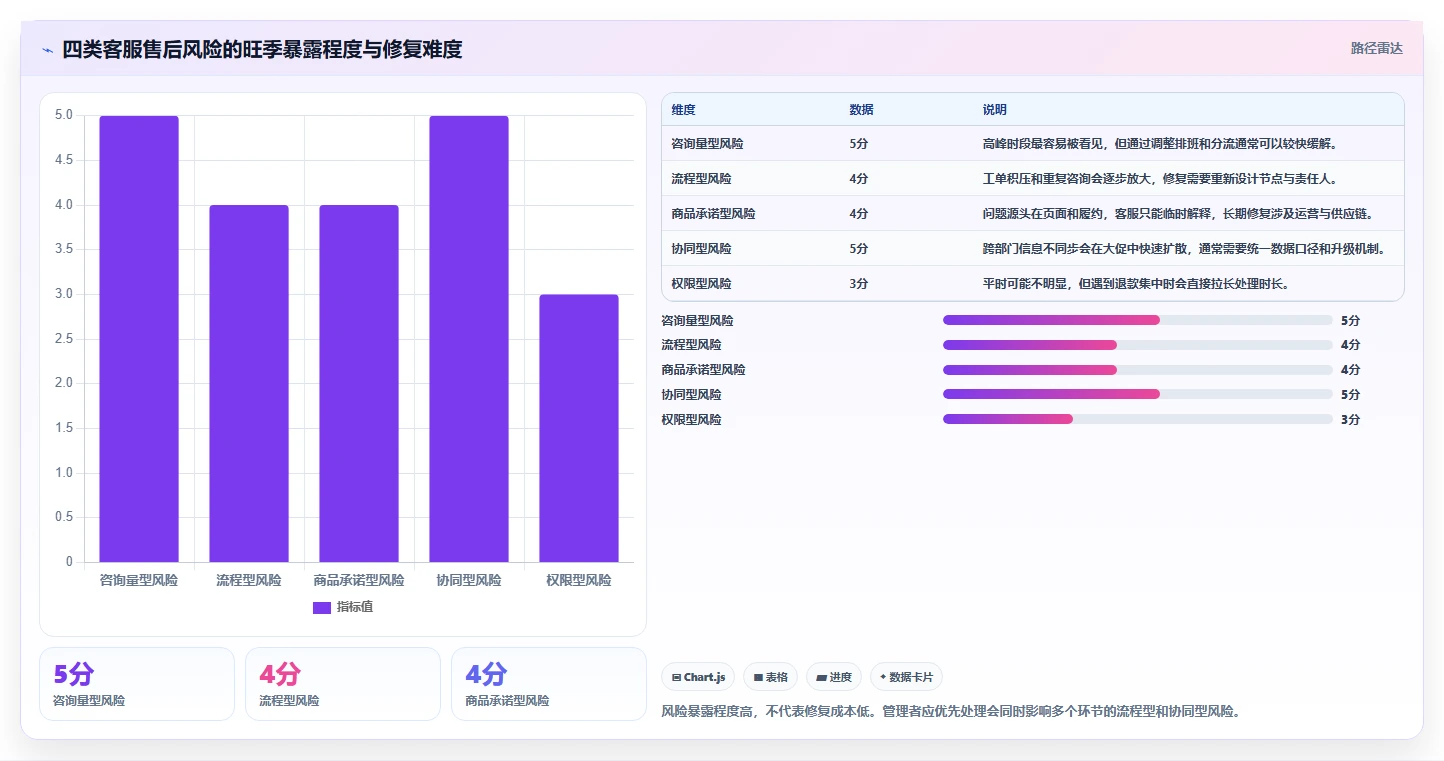This screenshot has height=761, width=1444.
Task: Click the 商品承诺型风险 bar in the chart
Action: click(359, 383)
